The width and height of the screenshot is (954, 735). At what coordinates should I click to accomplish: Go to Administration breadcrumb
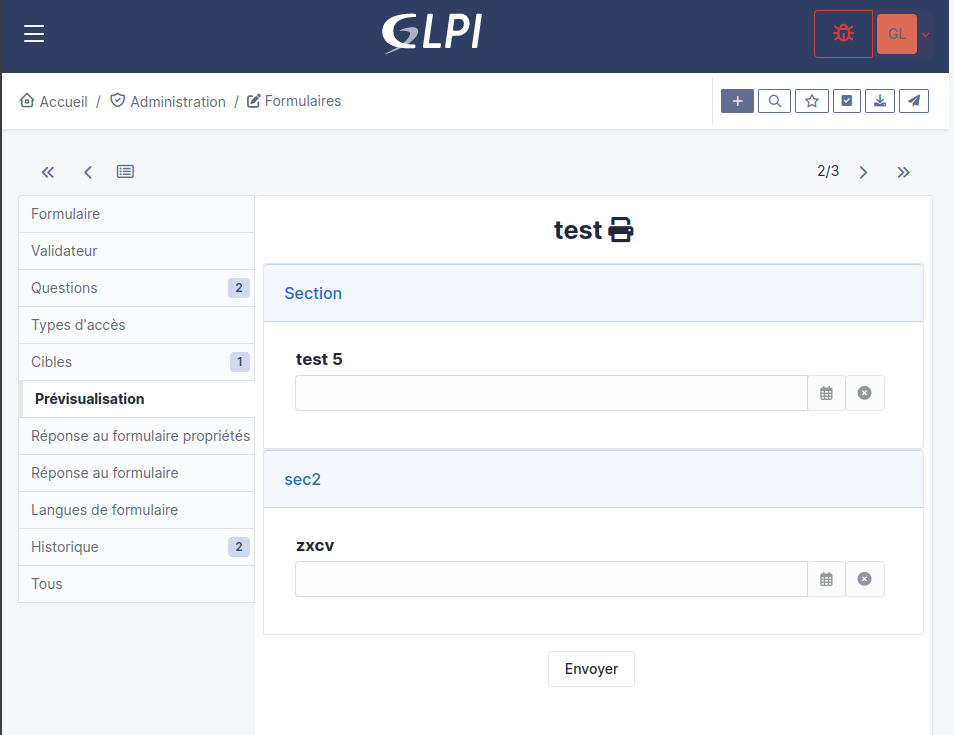[x=168, y=101]
